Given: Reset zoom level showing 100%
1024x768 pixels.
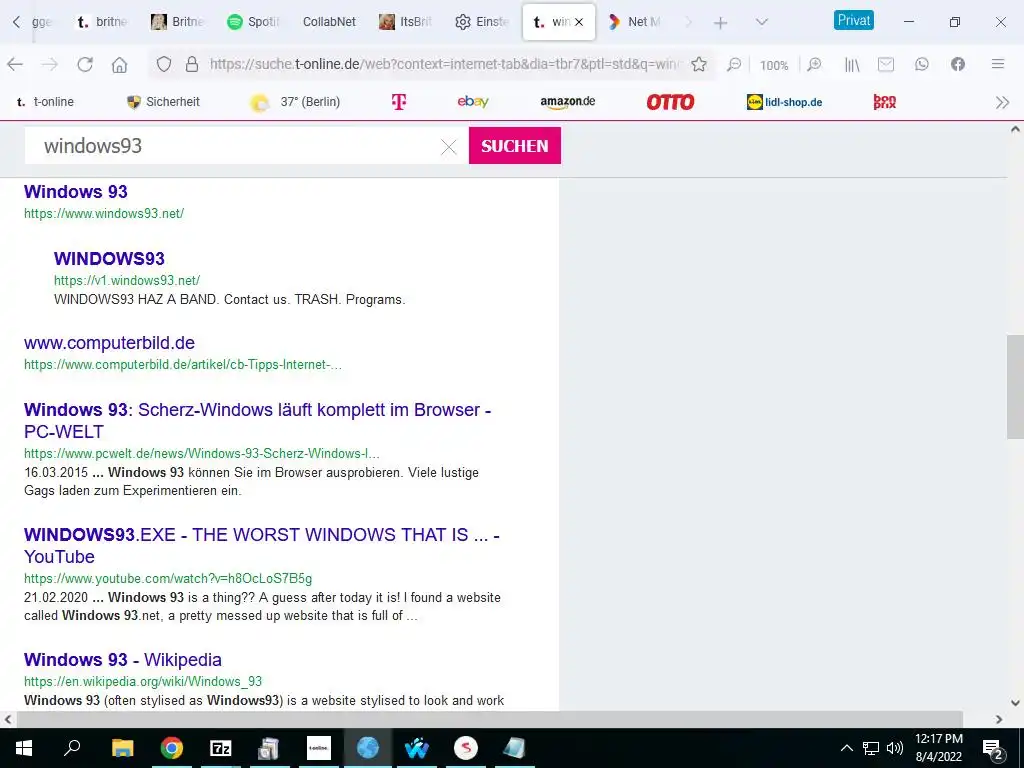Looking at the screenshot, I should [x=774, y=65].
